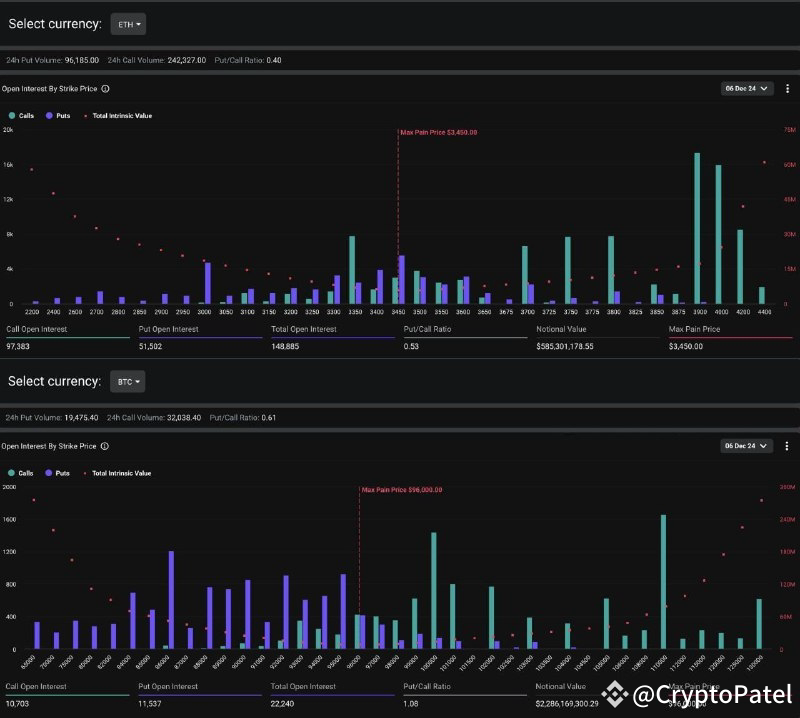Image resolution: width=800 pixels, height=718 pixels.
Task: Expand the BTC chart 06 Dec 24 expiry selector
Action: 746,445
